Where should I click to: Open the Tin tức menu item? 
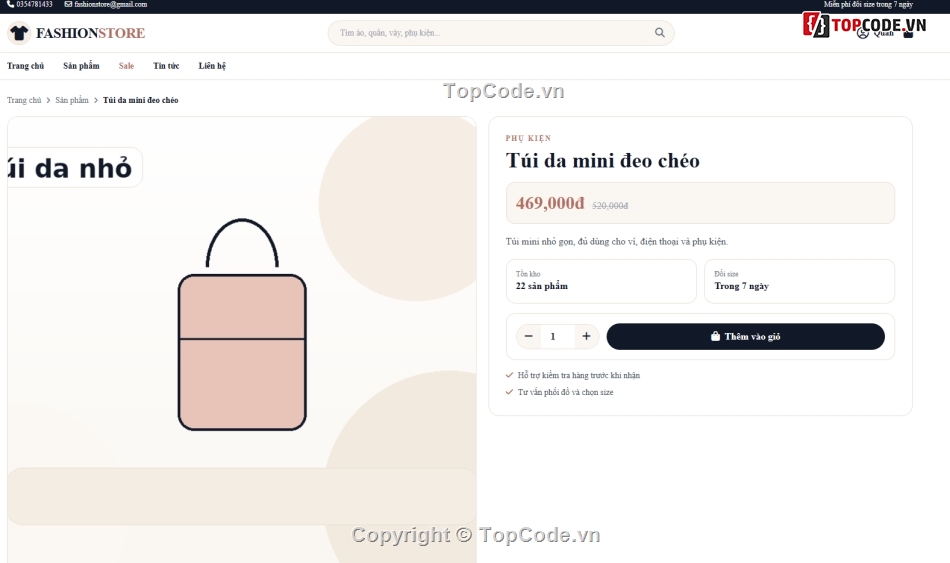pyautogui.click(x=166, y=65)
